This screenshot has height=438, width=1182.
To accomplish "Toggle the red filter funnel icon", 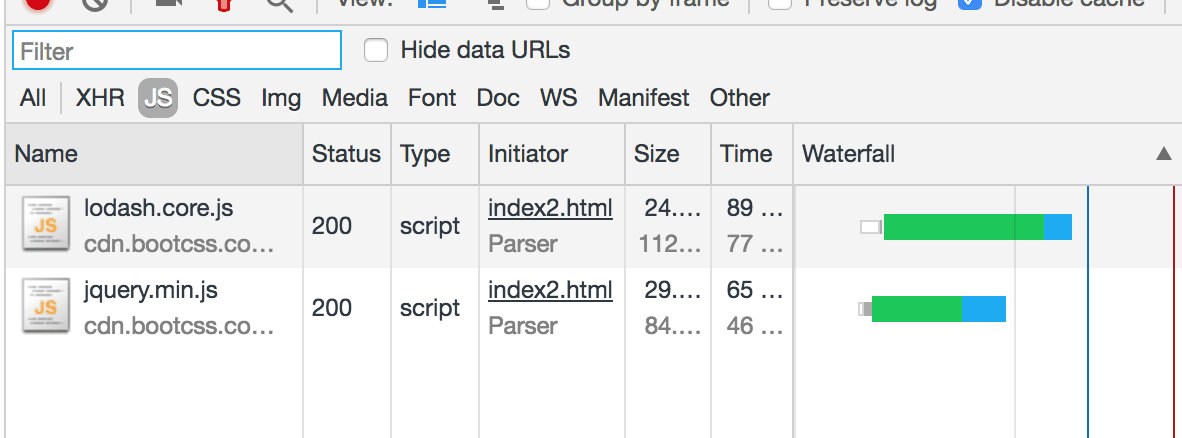I will point(225,3).
